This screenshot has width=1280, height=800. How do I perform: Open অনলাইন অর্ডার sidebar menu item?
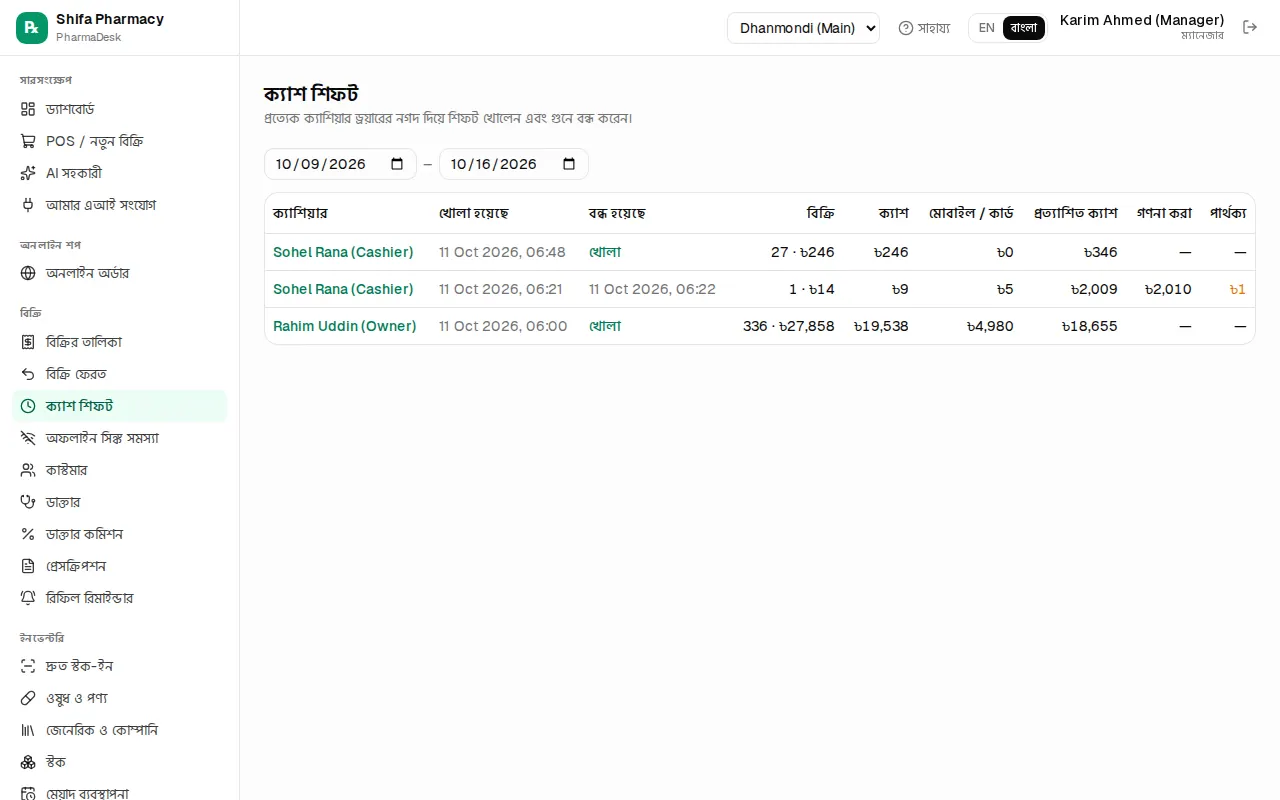(120, 273)
